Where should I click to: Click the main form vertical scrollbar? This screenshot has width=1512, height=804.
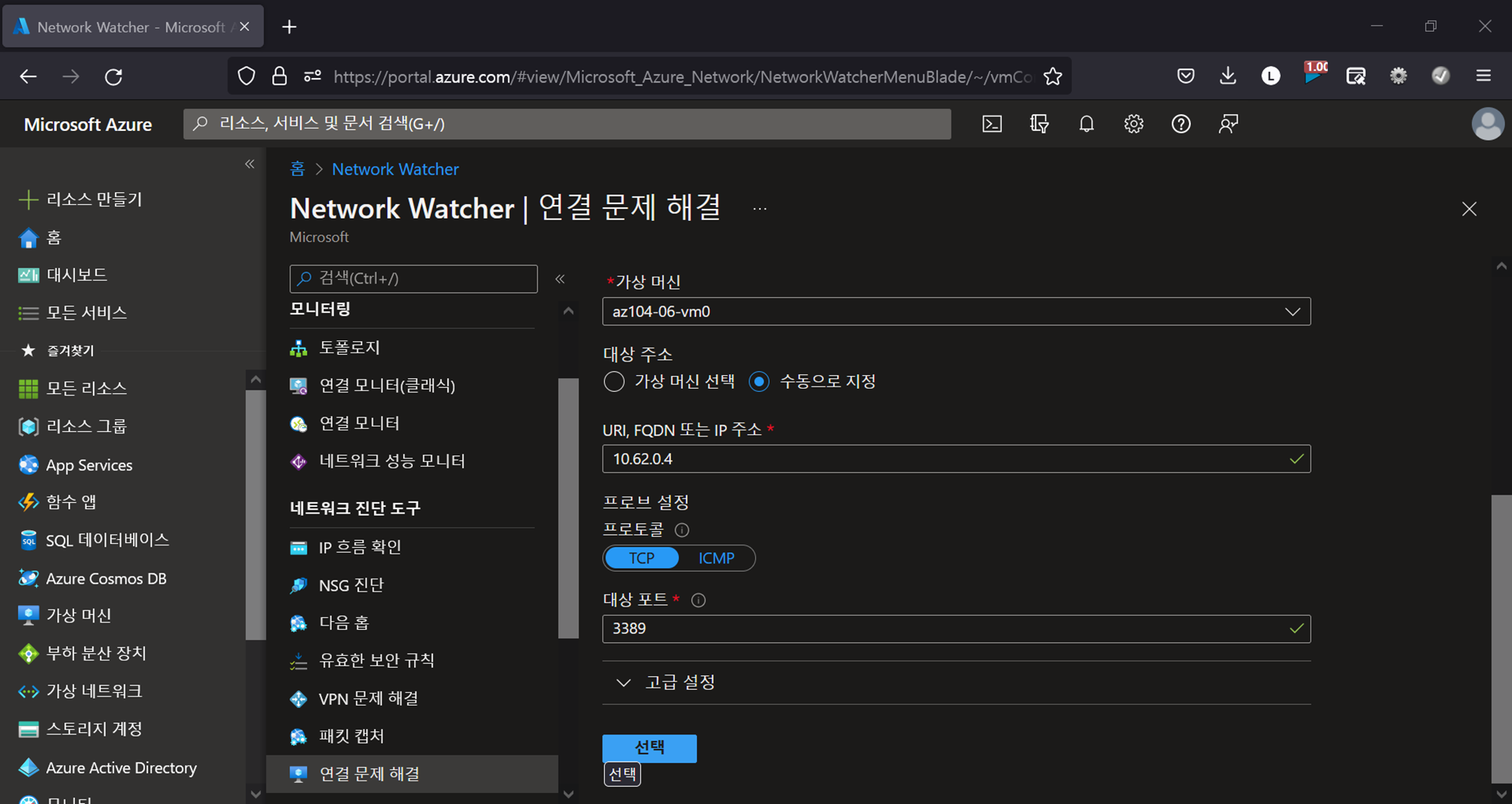(x=1501, y=639)
